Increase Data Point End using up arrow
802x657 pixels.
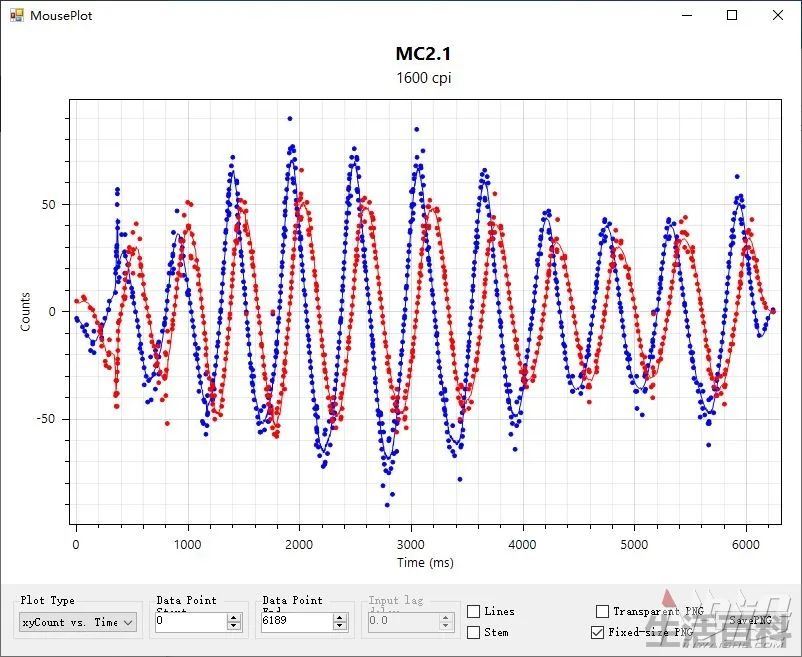340,618
